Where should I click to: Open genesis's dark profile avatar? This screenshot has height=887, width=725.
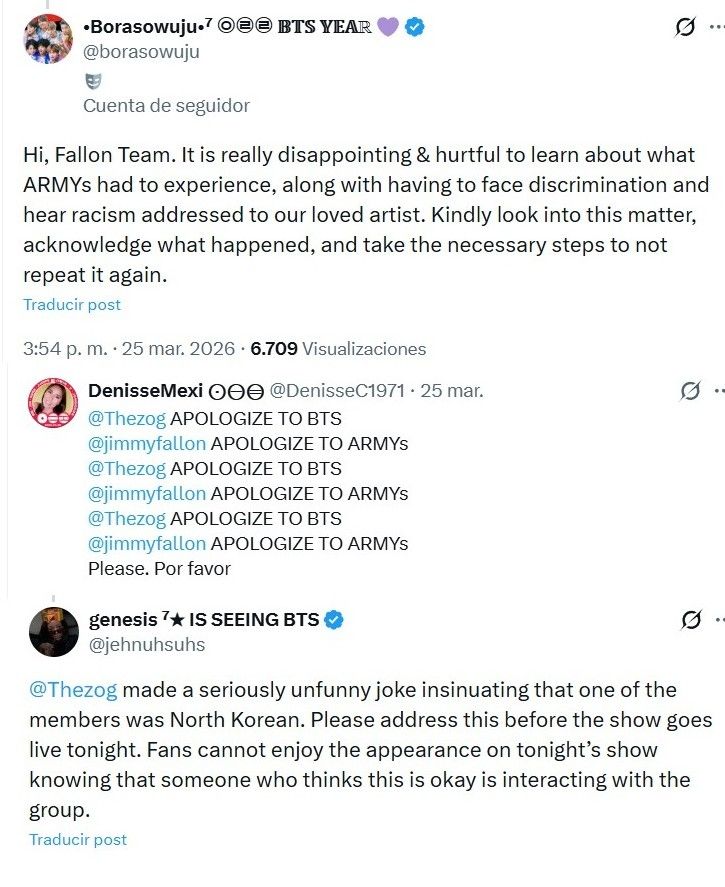point(54,631)
